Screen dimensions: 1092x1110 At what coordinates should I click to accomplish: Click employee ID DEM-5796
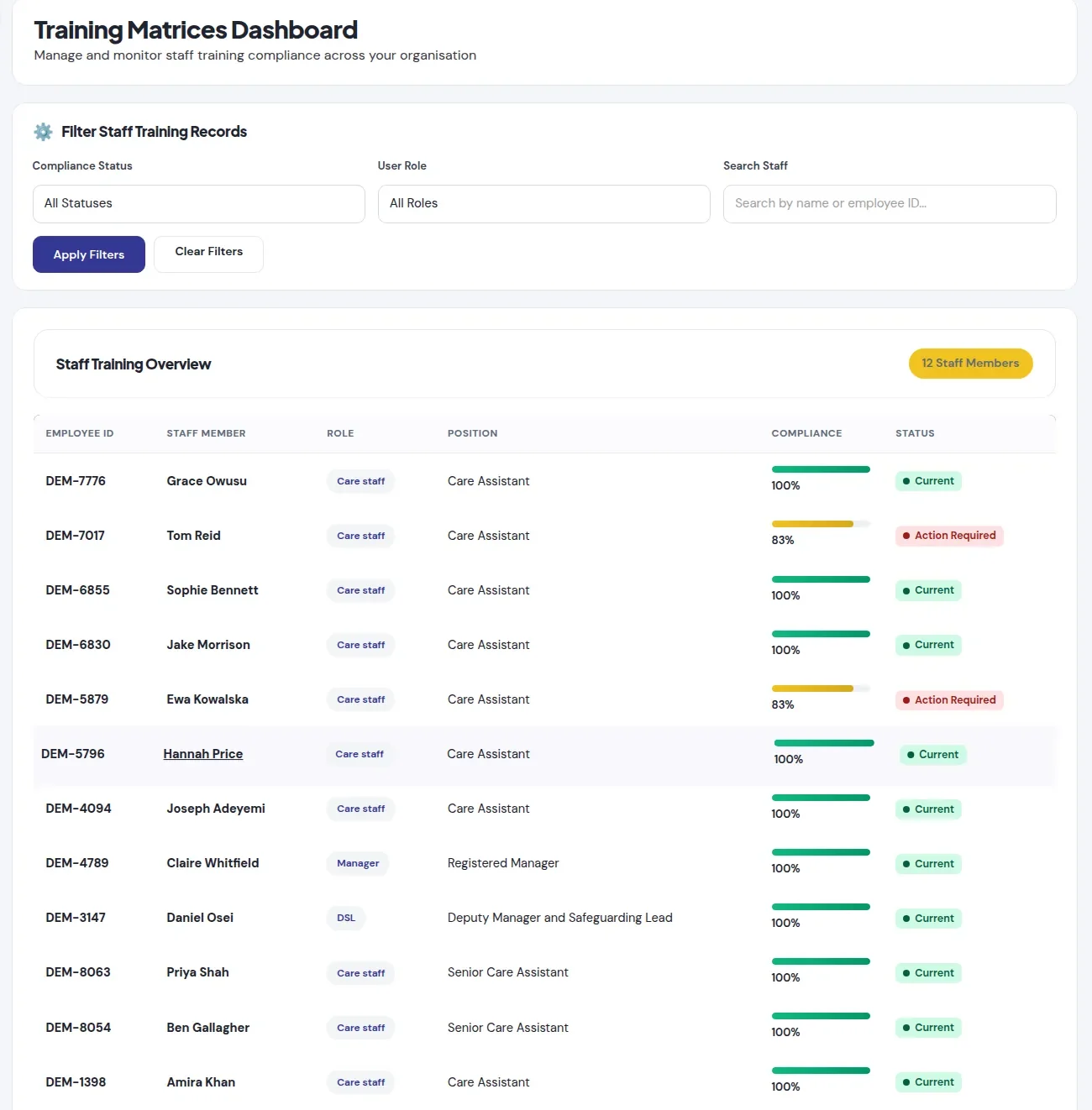[73, 754]
